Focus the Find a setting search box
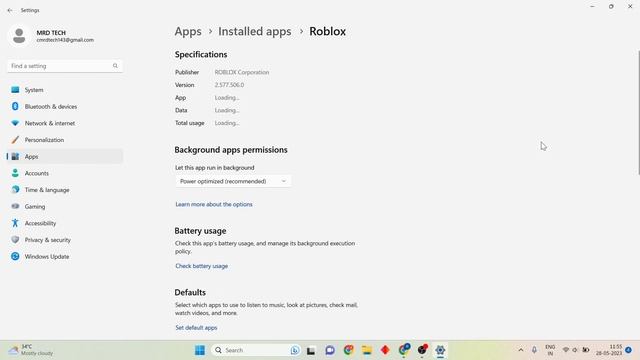The image size is (640, 360). 65,66
